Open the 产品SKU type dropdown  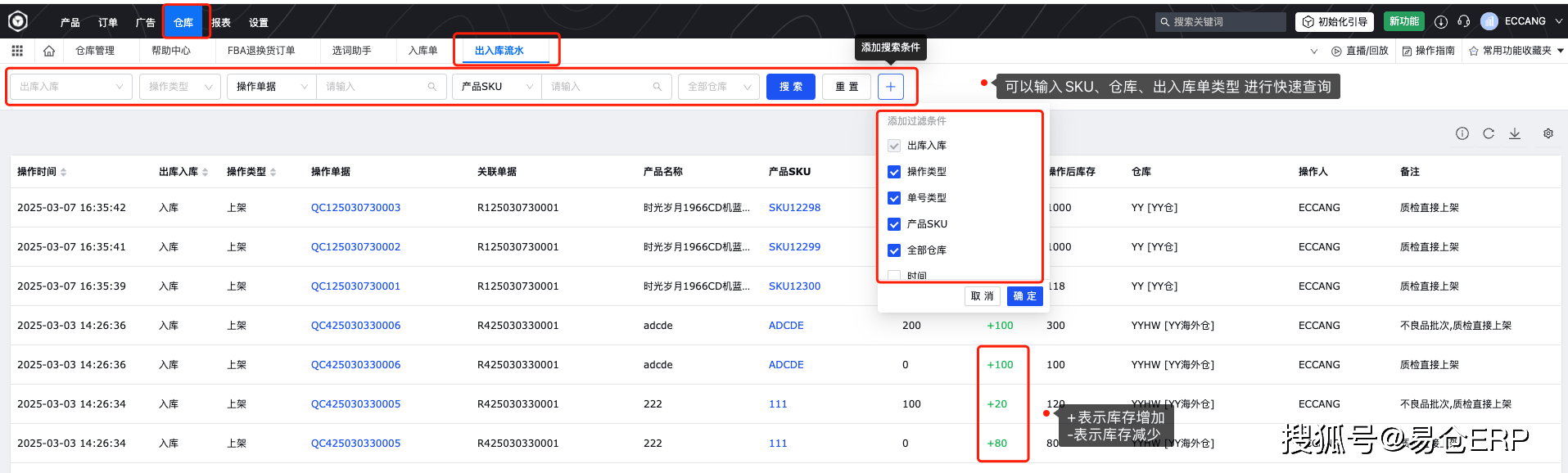[x=497, y=87]
